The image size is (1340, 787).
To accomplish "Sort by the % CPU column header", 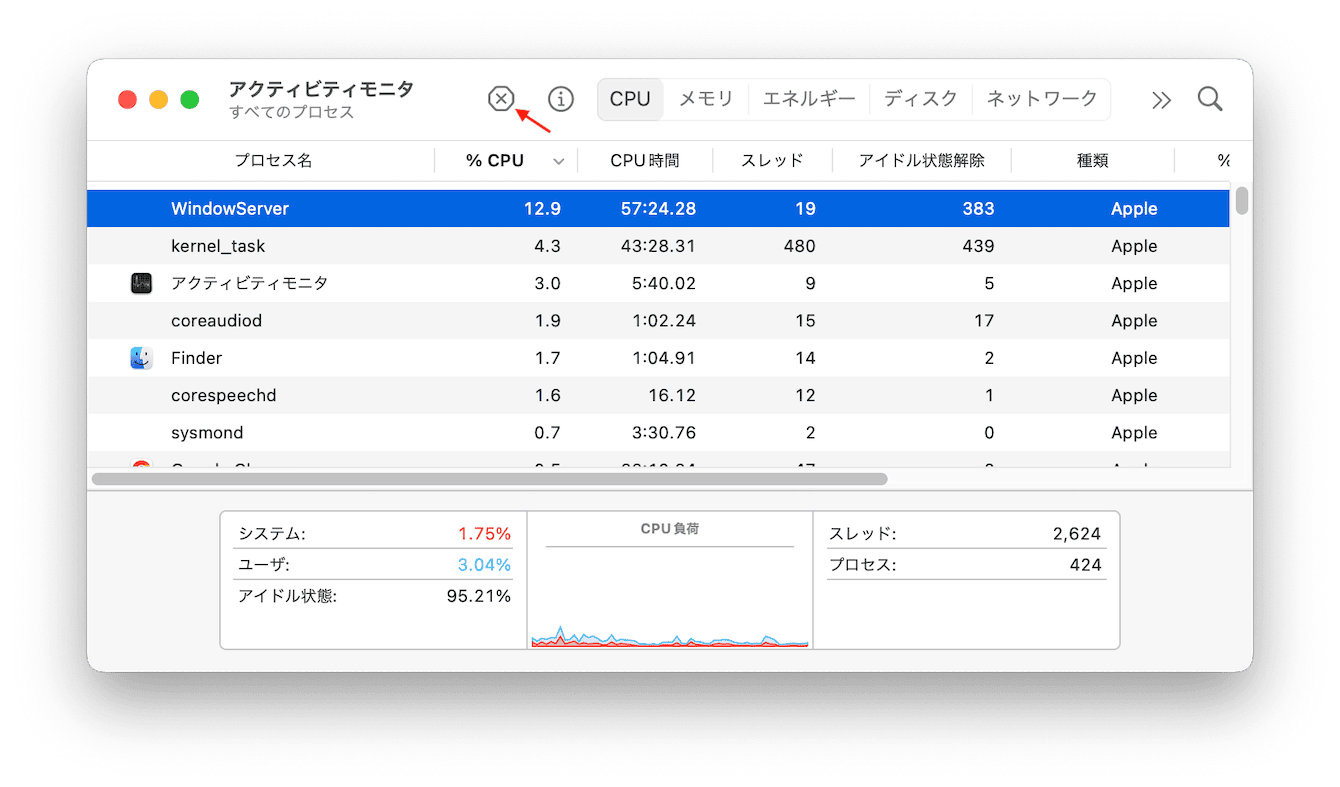I will coord(506,160).
